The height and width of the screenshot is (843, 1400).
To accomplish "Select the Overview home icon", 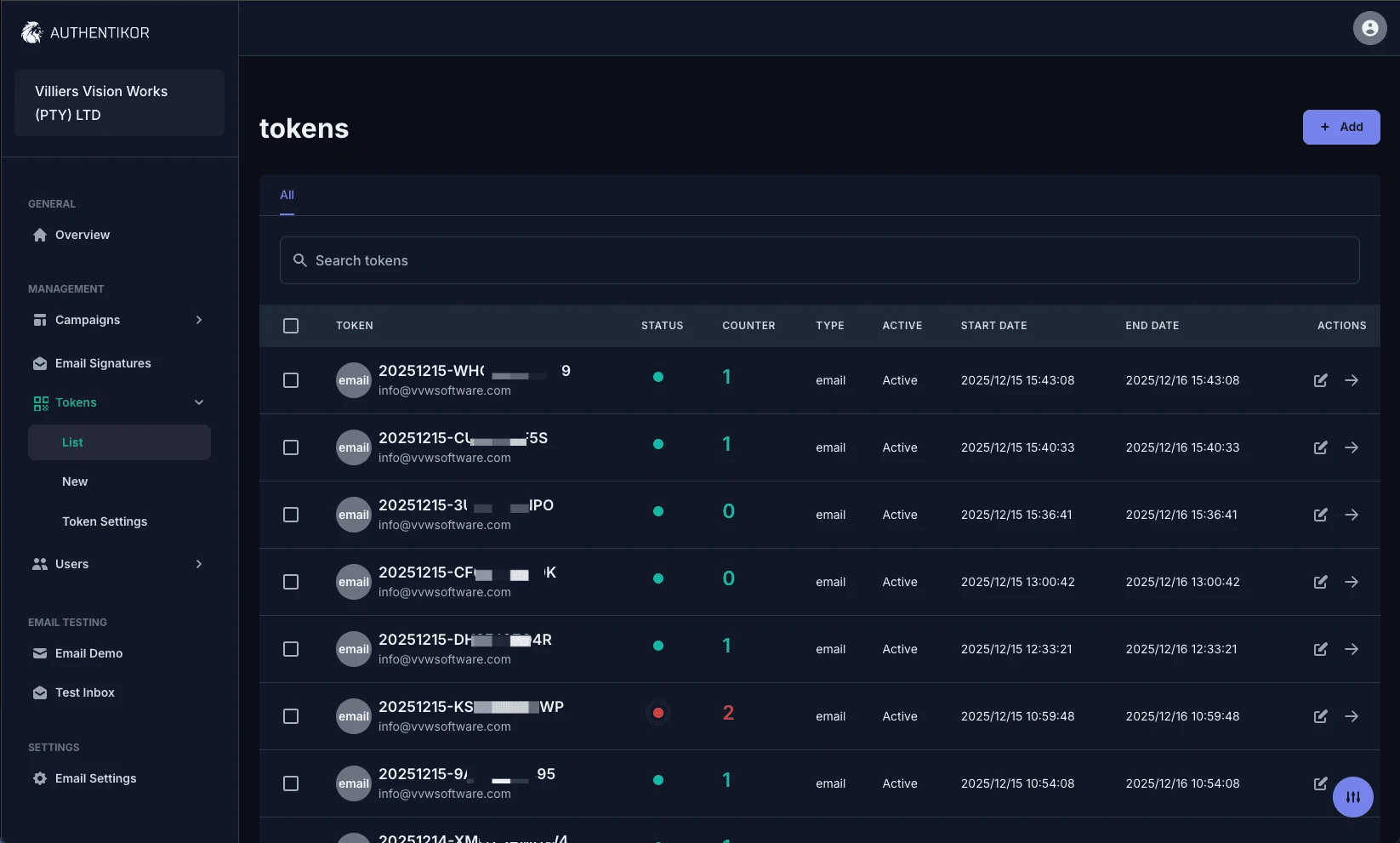I will click(39, 234).
